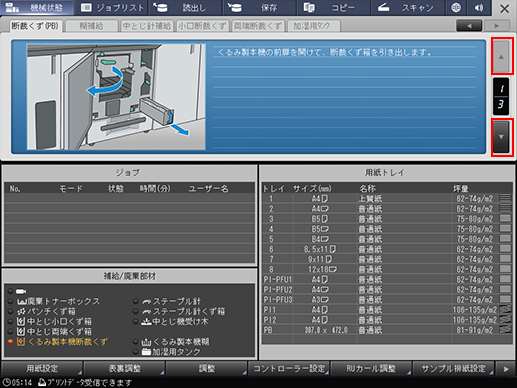The image size is (517, 388).
Task: Select PI-PFU3 A3 tray row
Action: tap(387, 300)
